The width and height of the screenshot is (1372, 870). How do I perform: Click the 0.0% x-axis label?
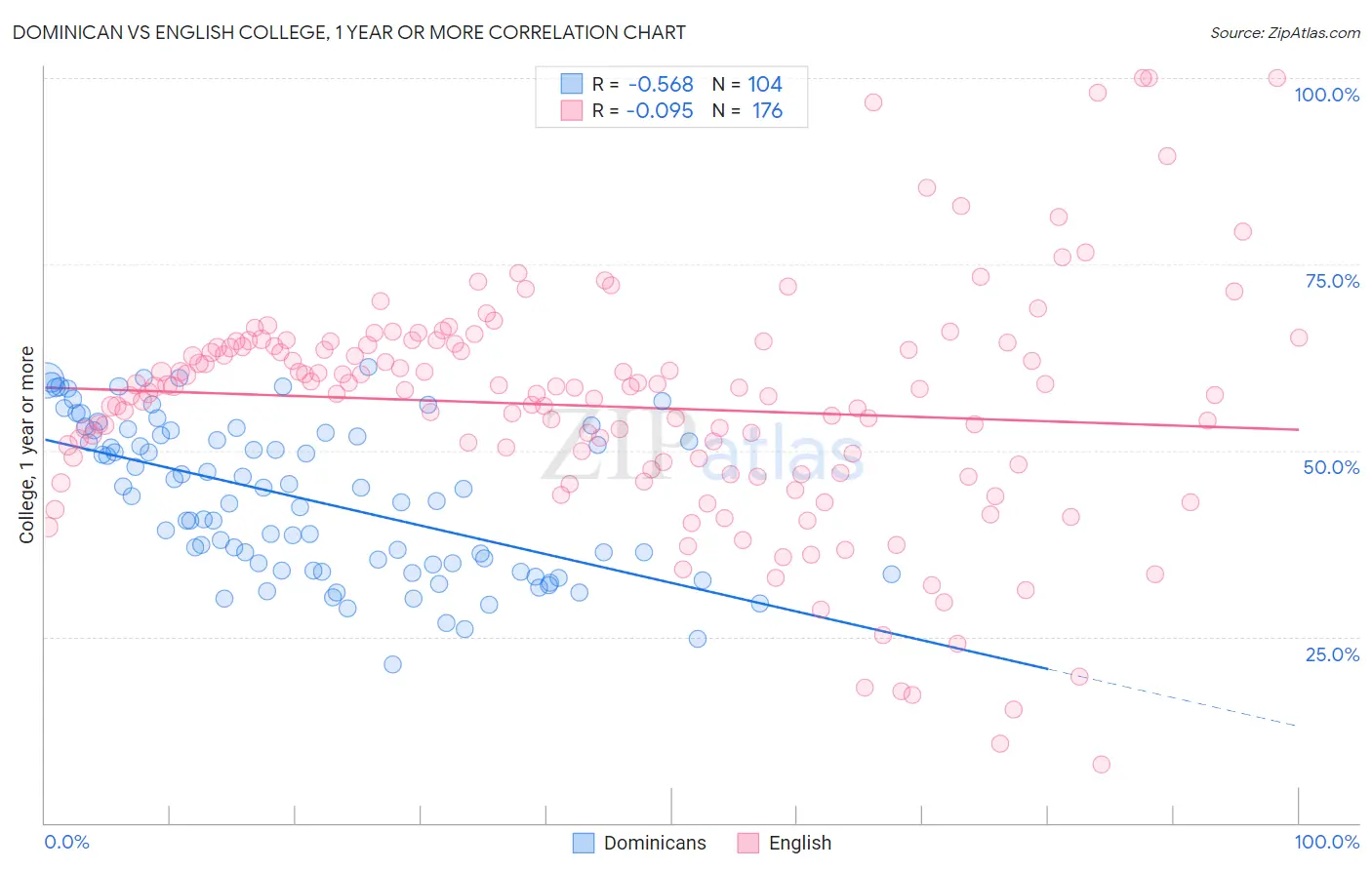(66, 842)
